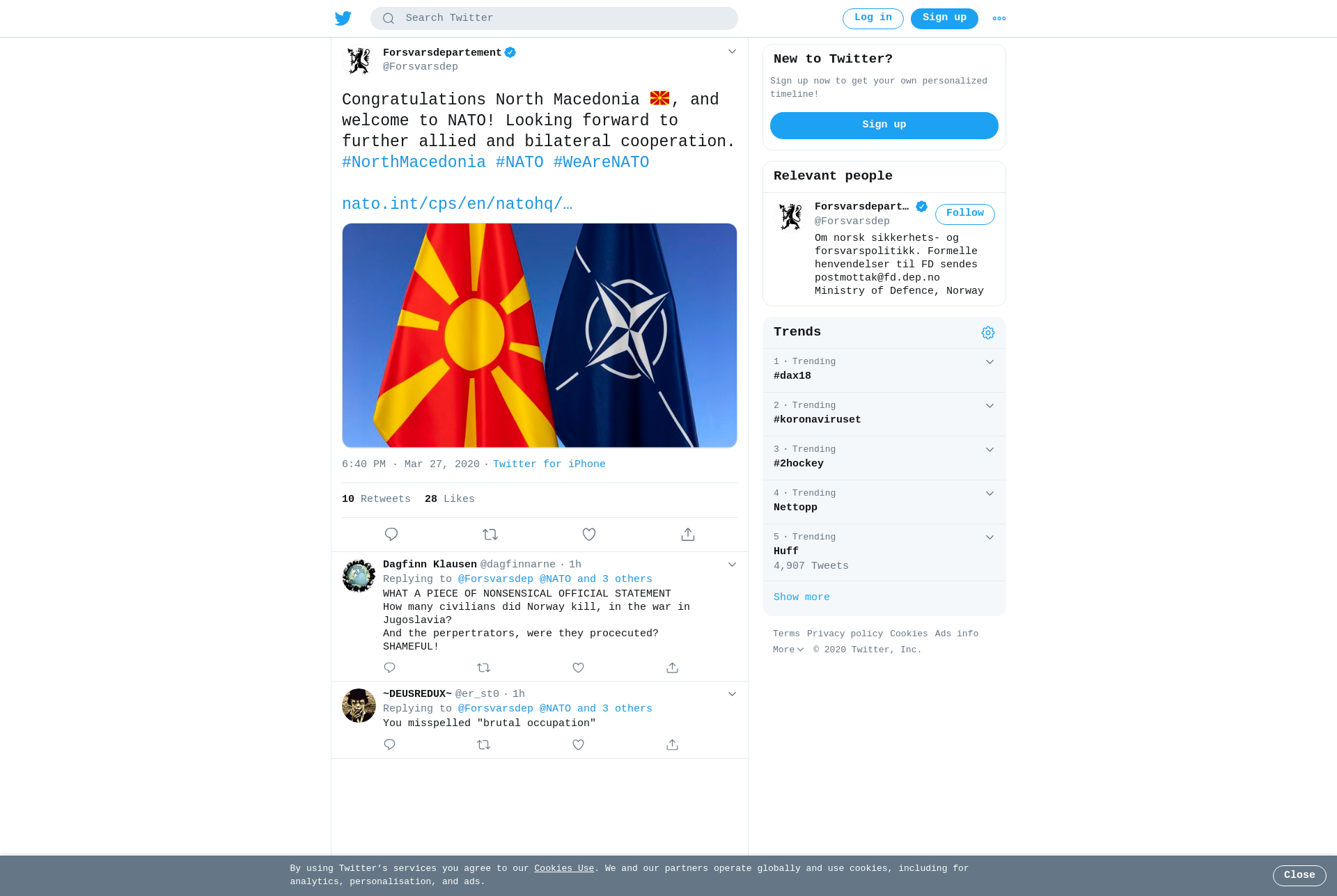Click the Log in button
This screenshot has width=1337, height=896.
(x=873, y=19)
